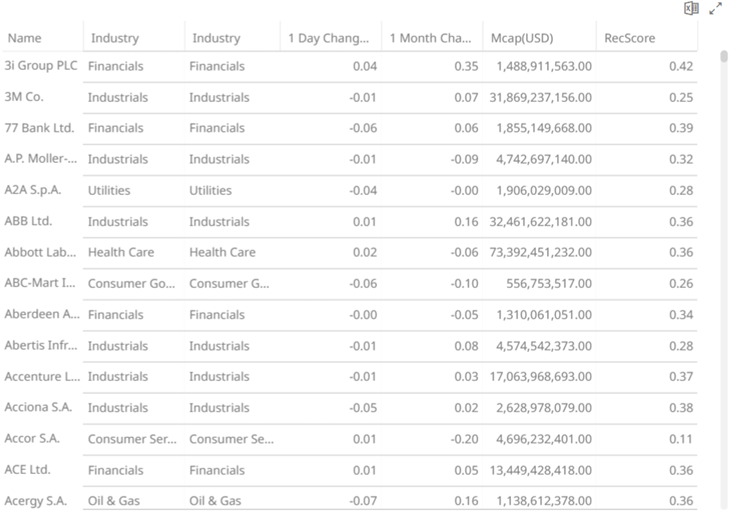Click the Export to Excel icon
The height and width of the screenshot is (514, 734).
690,9
